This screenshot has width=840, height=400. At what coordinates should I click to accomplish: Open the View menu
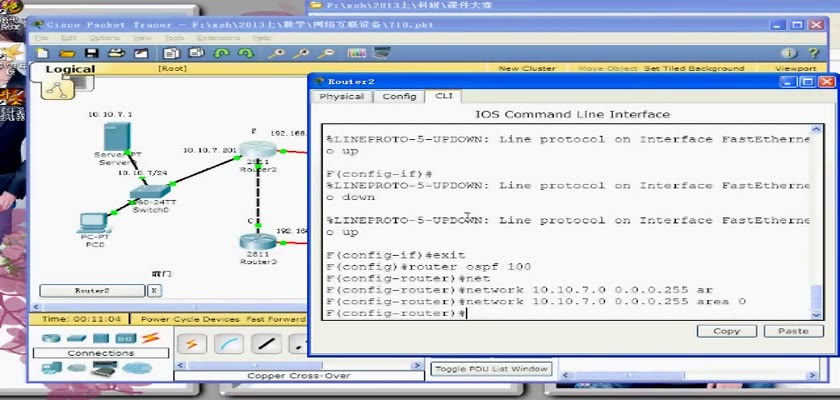[142, 38]
